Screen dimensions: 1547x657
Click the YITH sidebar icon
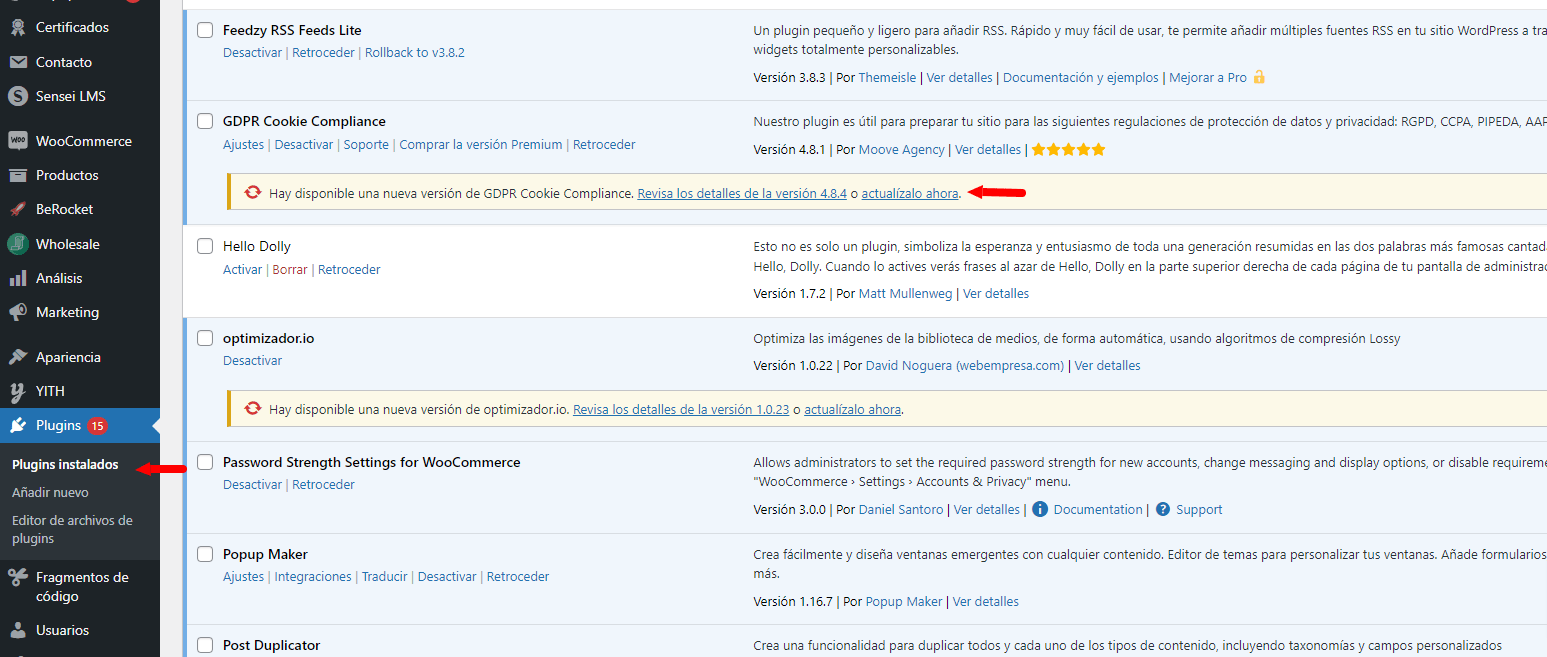pos(18,391)
